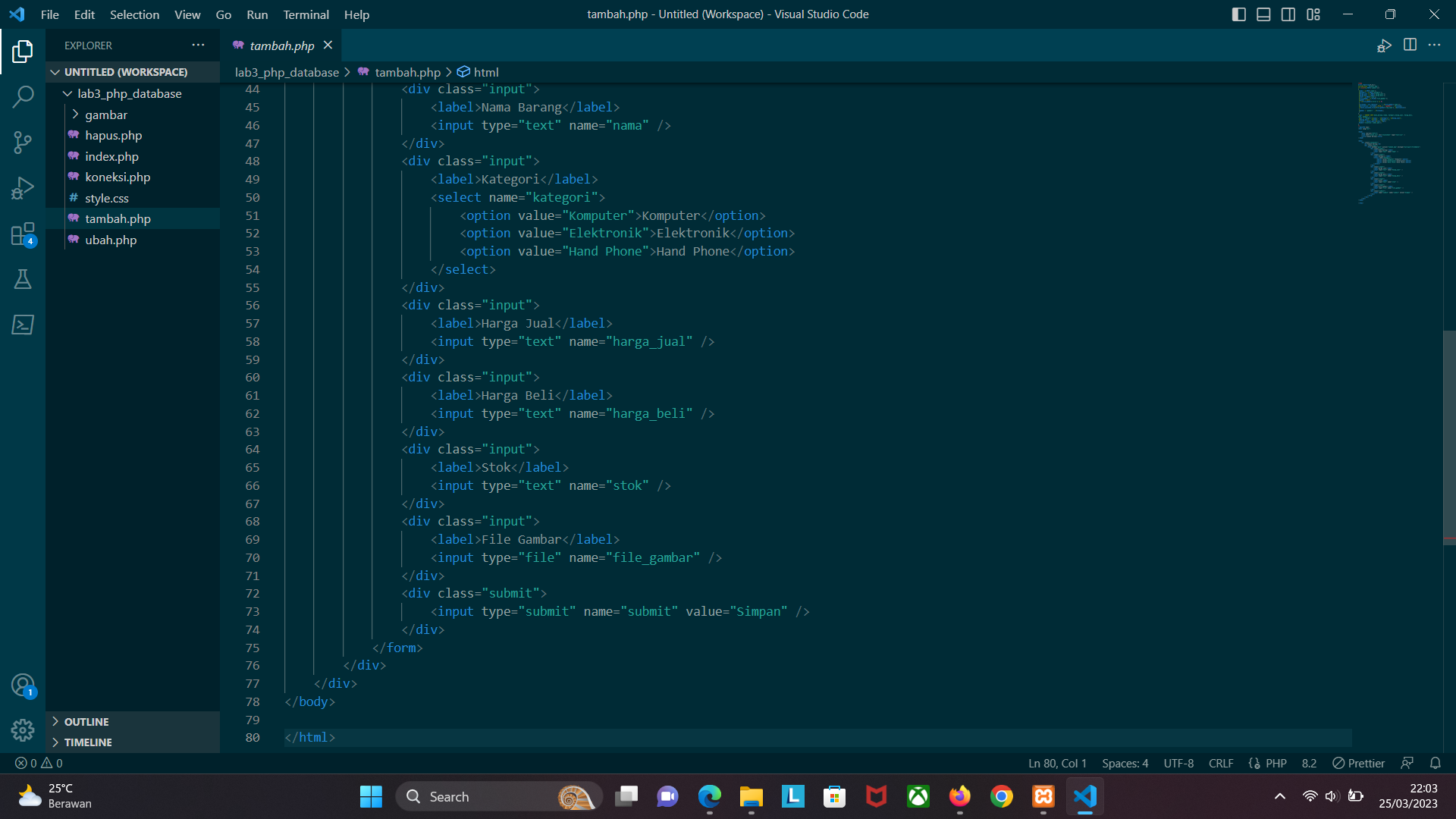This screenshot has width=1456, height=819.
Task: Switch to the tambah.php editor tab
Action: 281,45
